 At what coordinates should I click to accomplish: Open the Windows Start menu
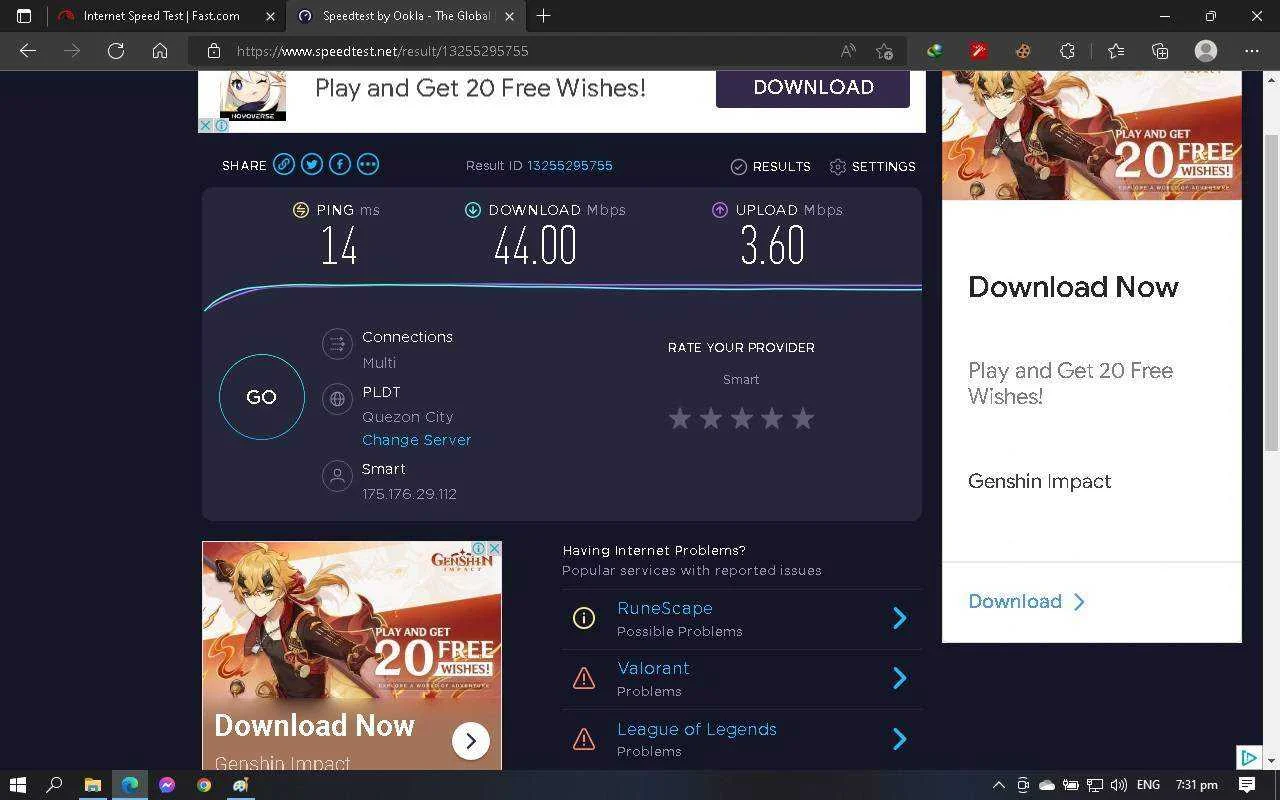(17, 785)
